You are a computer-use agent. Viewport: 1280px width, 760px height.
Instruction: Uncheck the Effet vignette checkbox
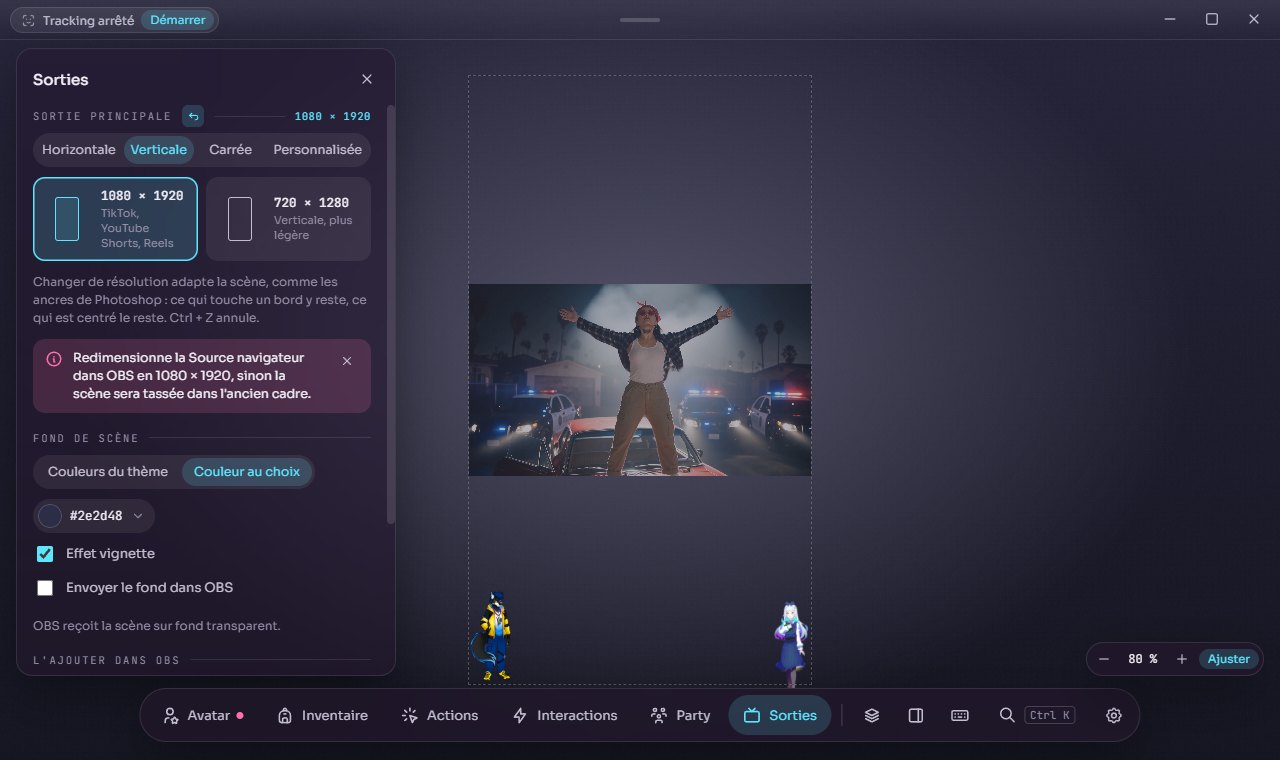45,554
